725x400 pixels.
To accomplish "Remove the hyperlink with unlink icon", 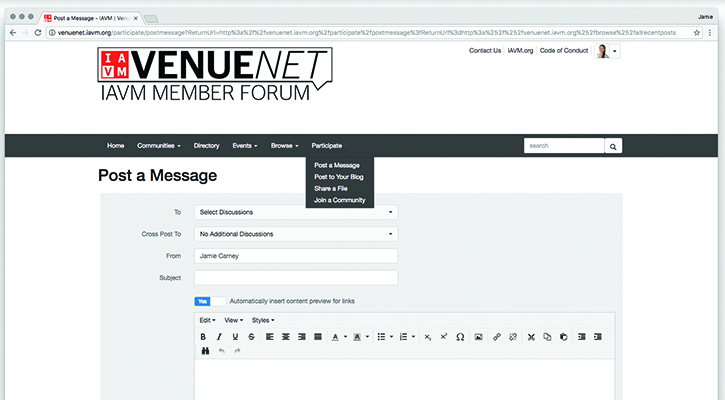I will [x=513, y=337].
